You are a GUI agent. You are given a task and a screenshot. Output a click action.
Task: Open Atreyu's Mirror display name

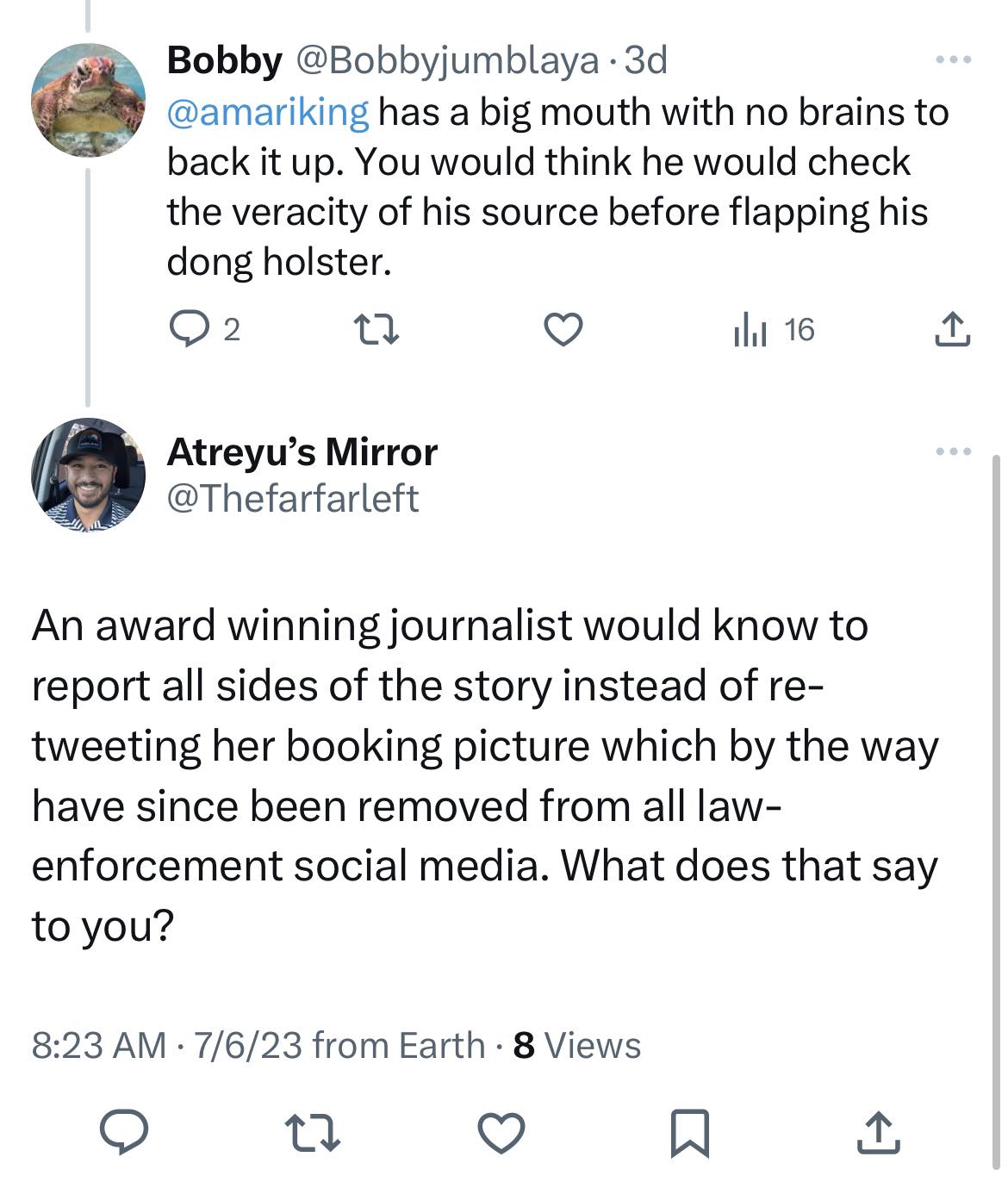302,451
